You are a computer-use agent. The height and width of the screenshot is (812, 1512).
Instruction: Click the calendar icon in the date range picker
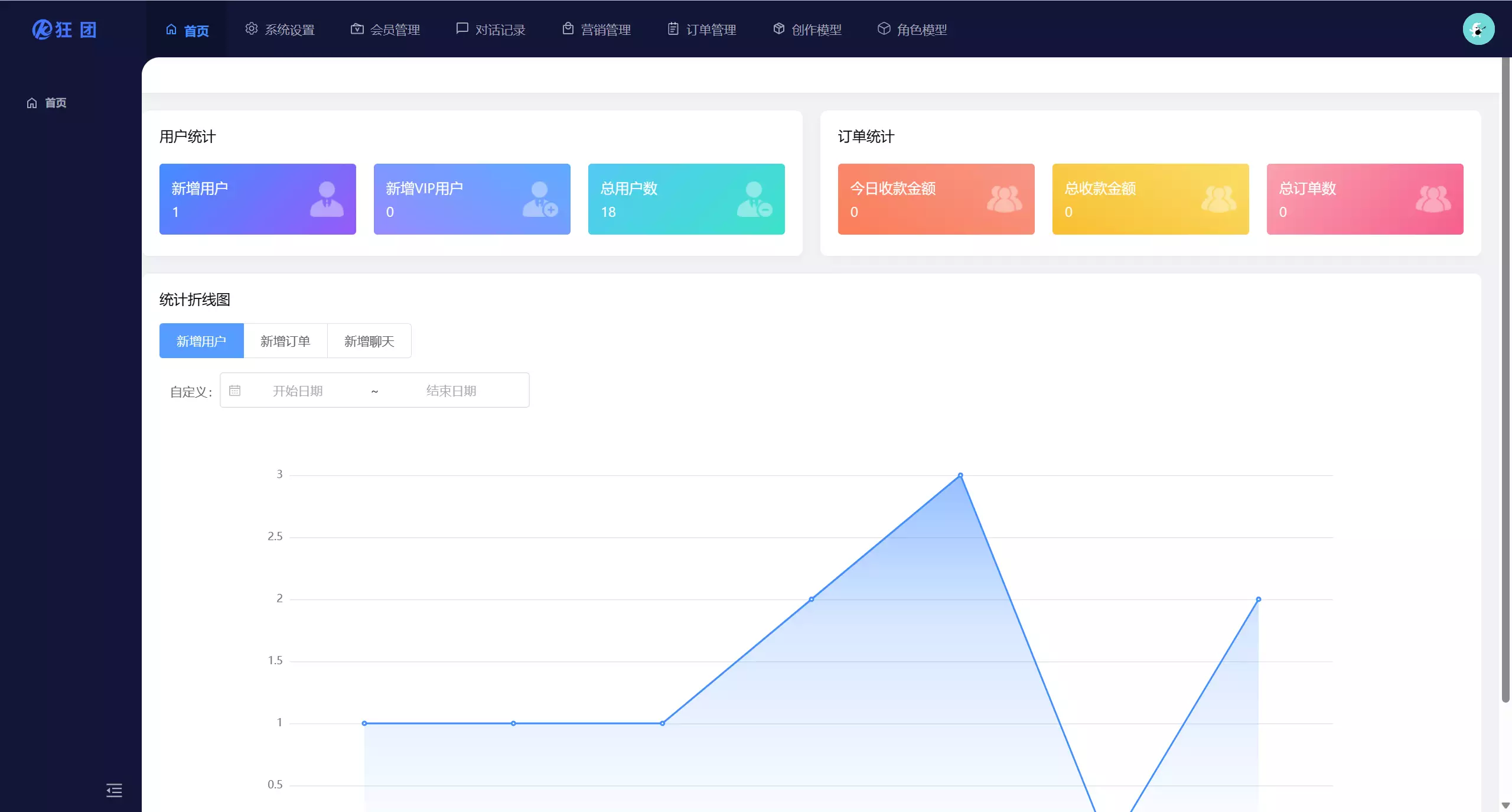coord(234,391)
